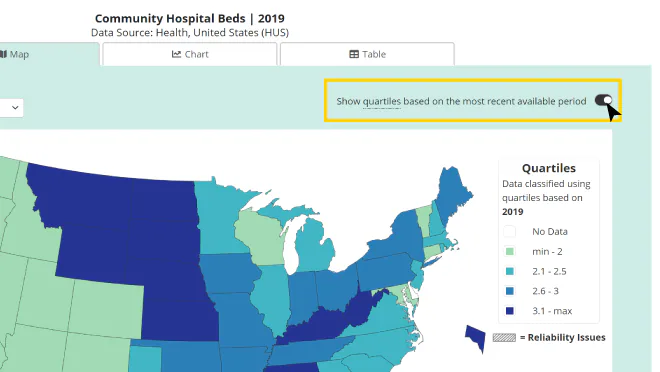The height and width of the screenshot is (372, 660).
Task: Select Wisconsin on the map
Action: click(x=261, y=238)
